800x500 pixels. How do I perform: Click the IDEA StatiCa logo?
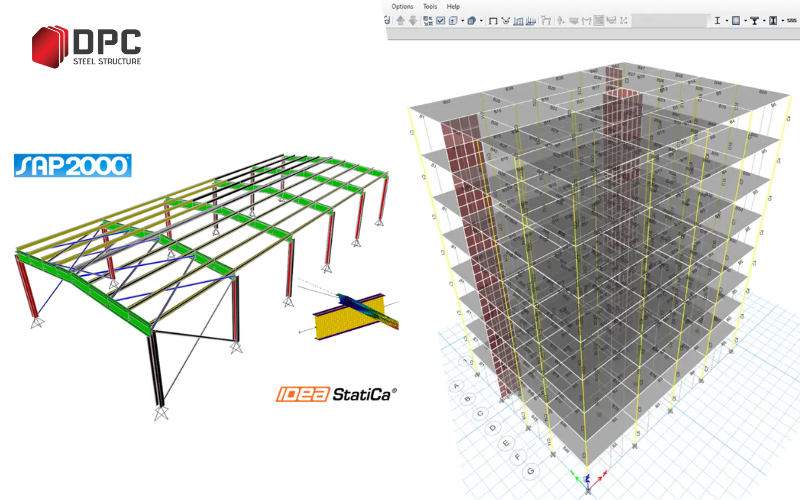(x=336, y=394)
